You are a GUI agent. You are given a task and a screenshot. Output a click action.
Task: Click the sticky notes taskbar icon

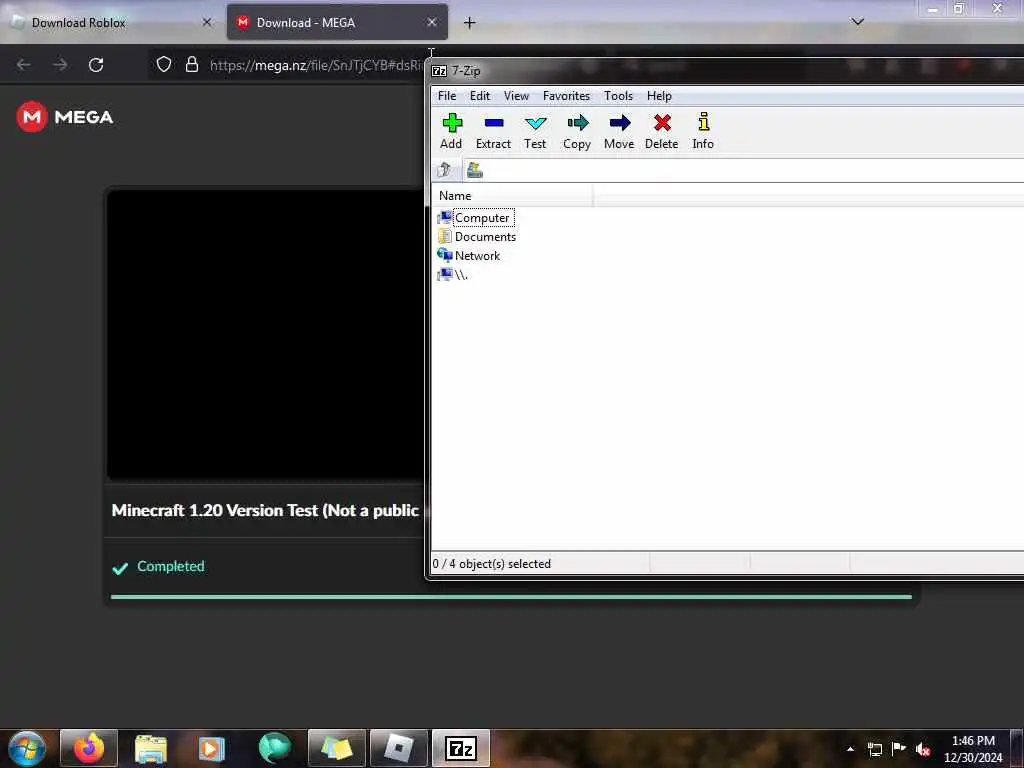(x=337, y=748)
